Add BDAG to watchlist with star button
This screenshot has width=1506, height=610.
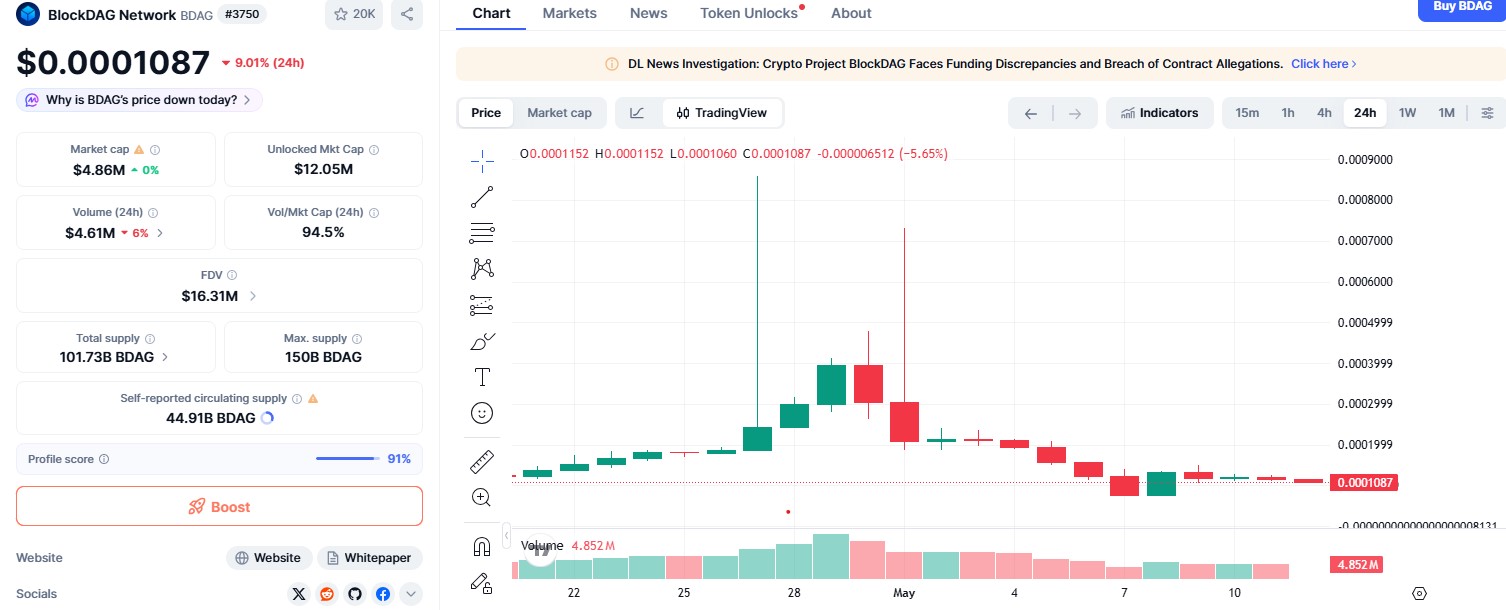[x=354, y=14]
